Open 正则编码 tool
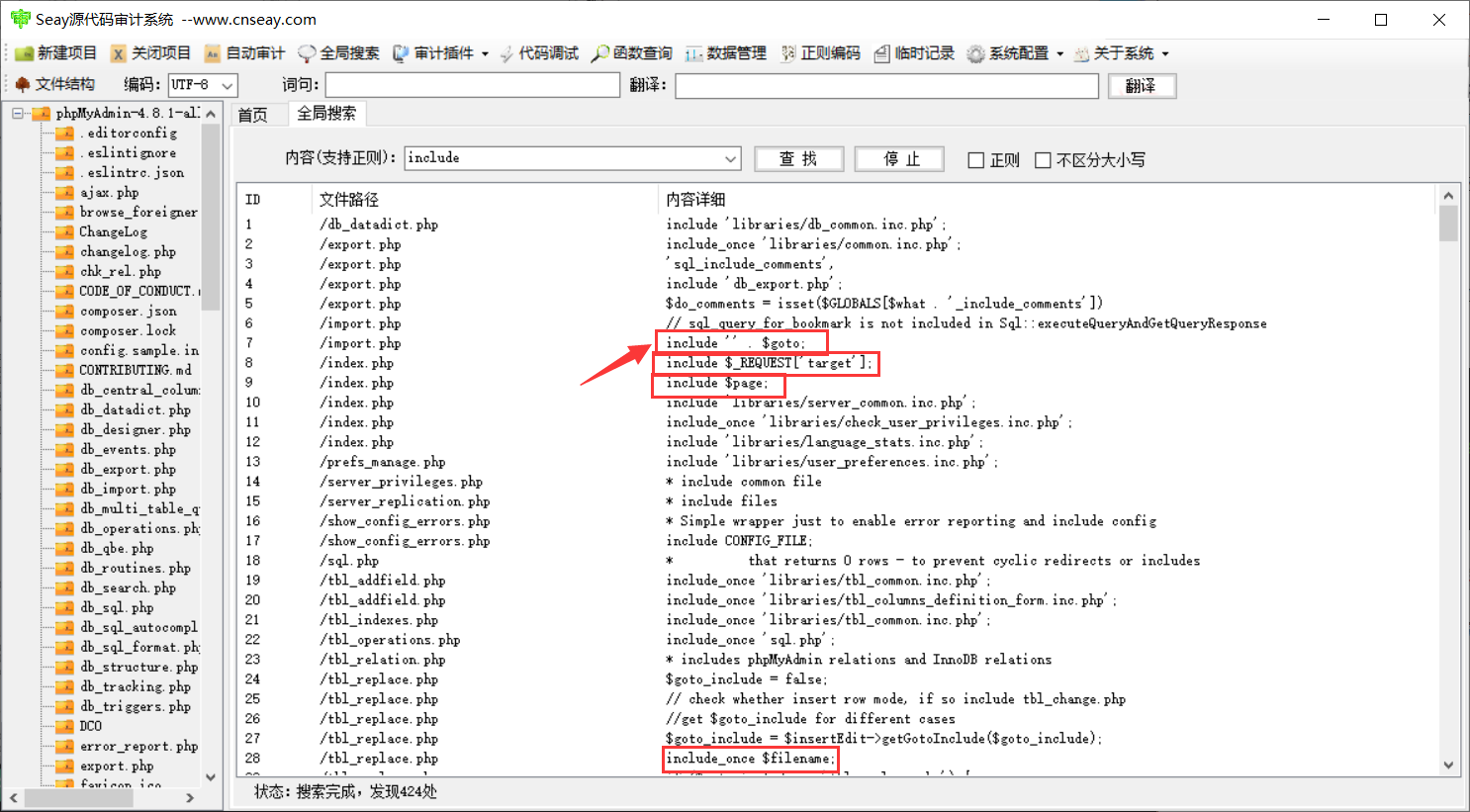 (x=820, y=53)
